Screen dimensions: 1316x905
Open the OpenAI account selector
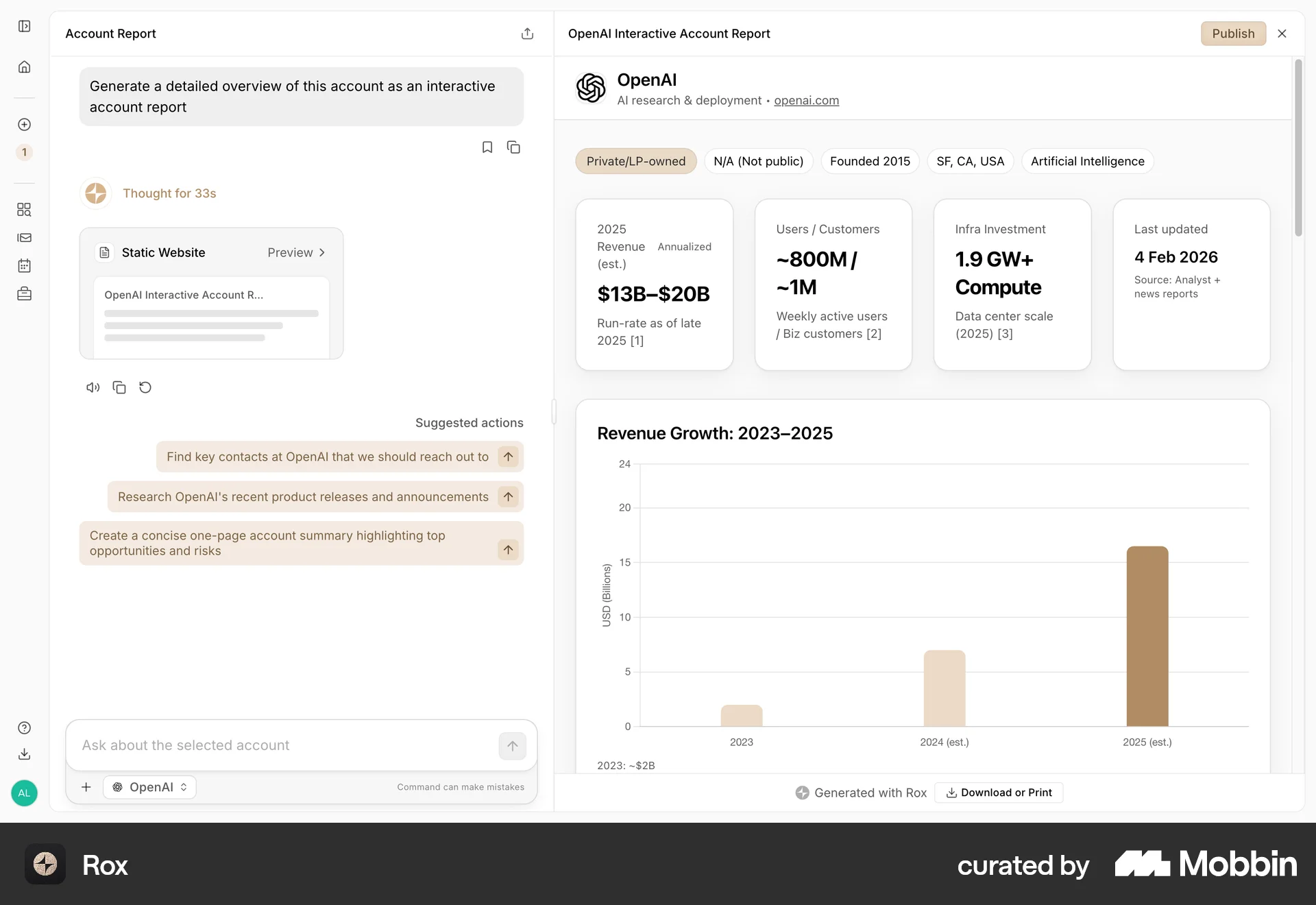pos(149,787)
